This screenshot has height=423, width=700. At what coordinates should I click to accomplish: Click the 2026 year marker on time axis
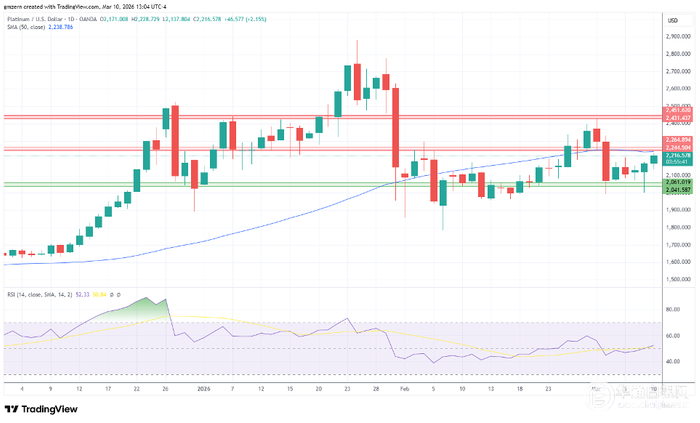pos(204,389)
